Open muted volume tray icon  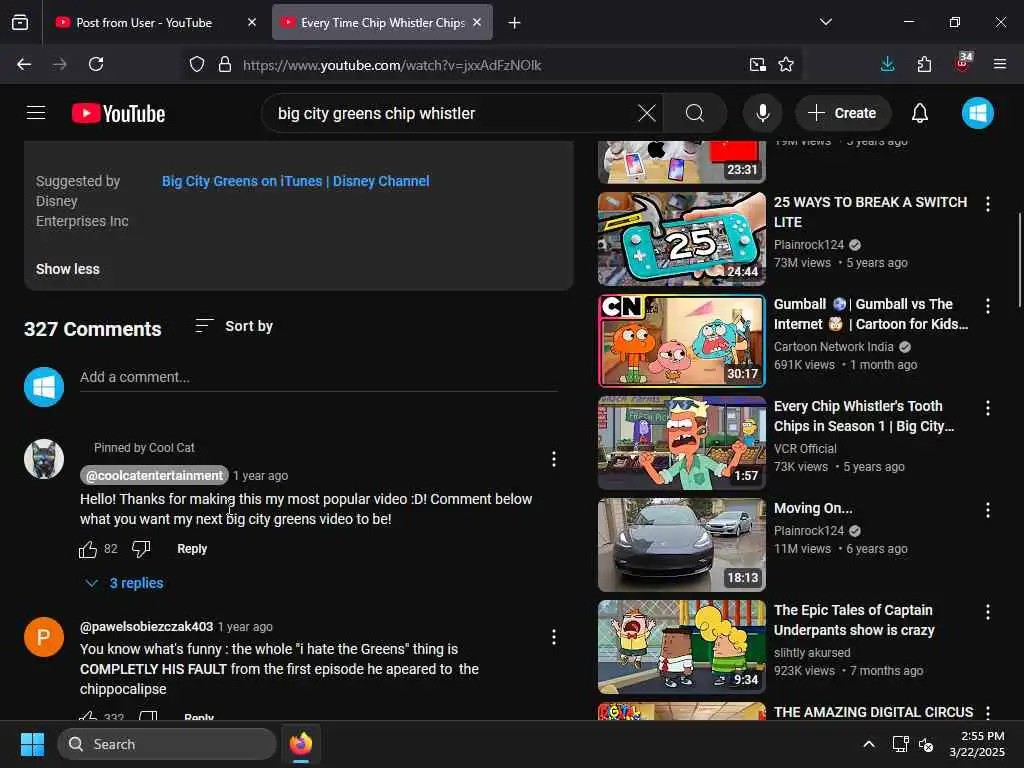(x=926, y=744)
